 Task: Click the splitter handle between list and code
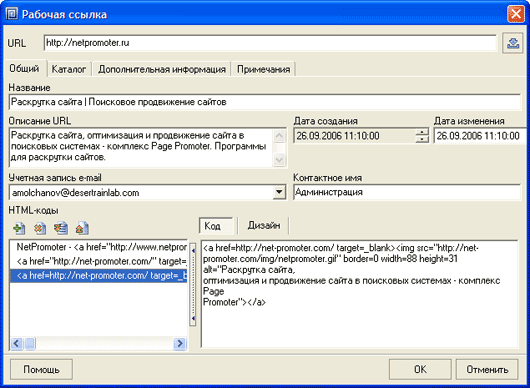pyautogui.click(x=193, y=284)
